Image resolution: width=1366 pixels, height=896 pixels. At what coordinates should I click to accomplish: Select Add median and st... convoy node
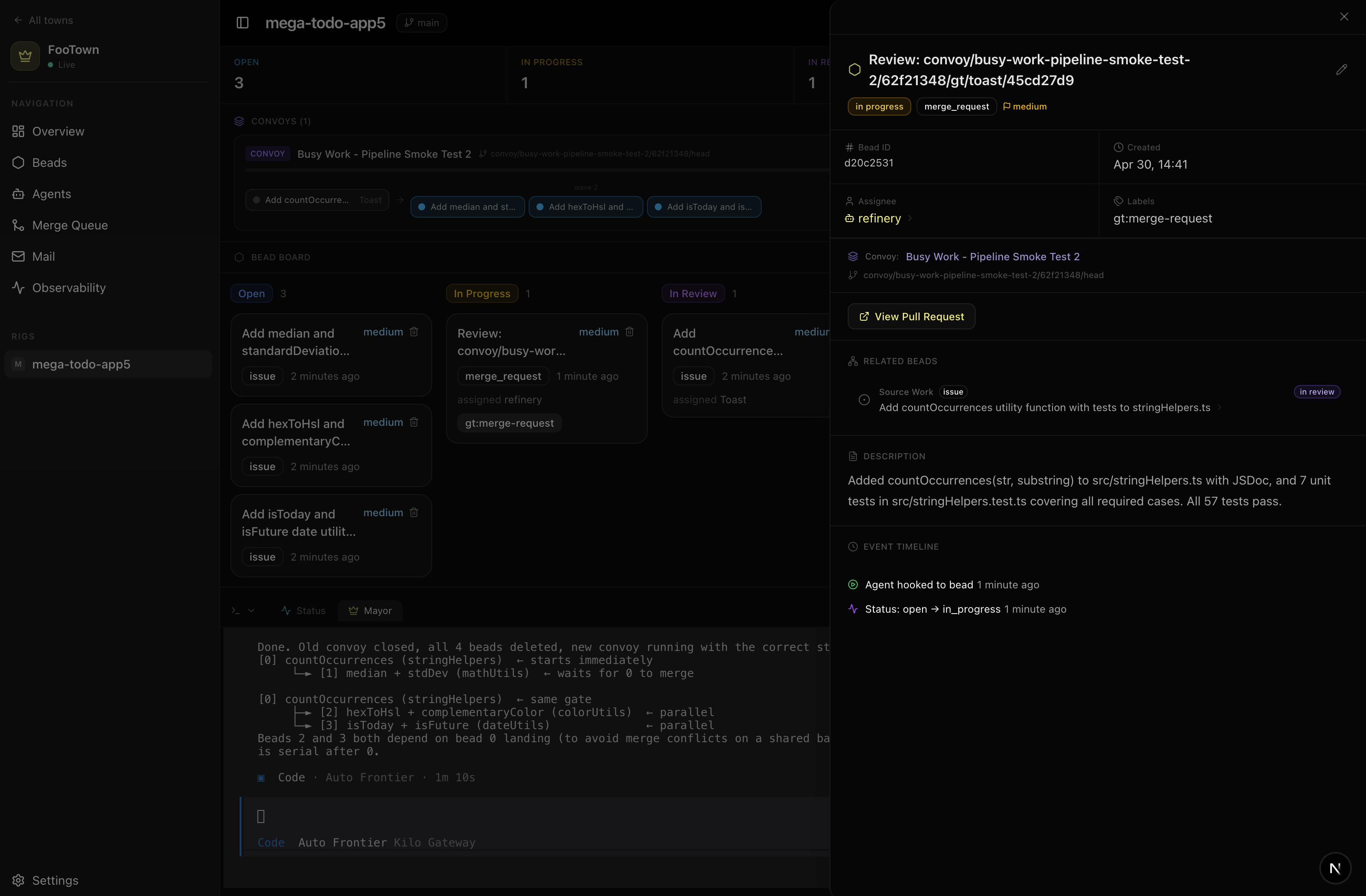[x=467, y=207]
